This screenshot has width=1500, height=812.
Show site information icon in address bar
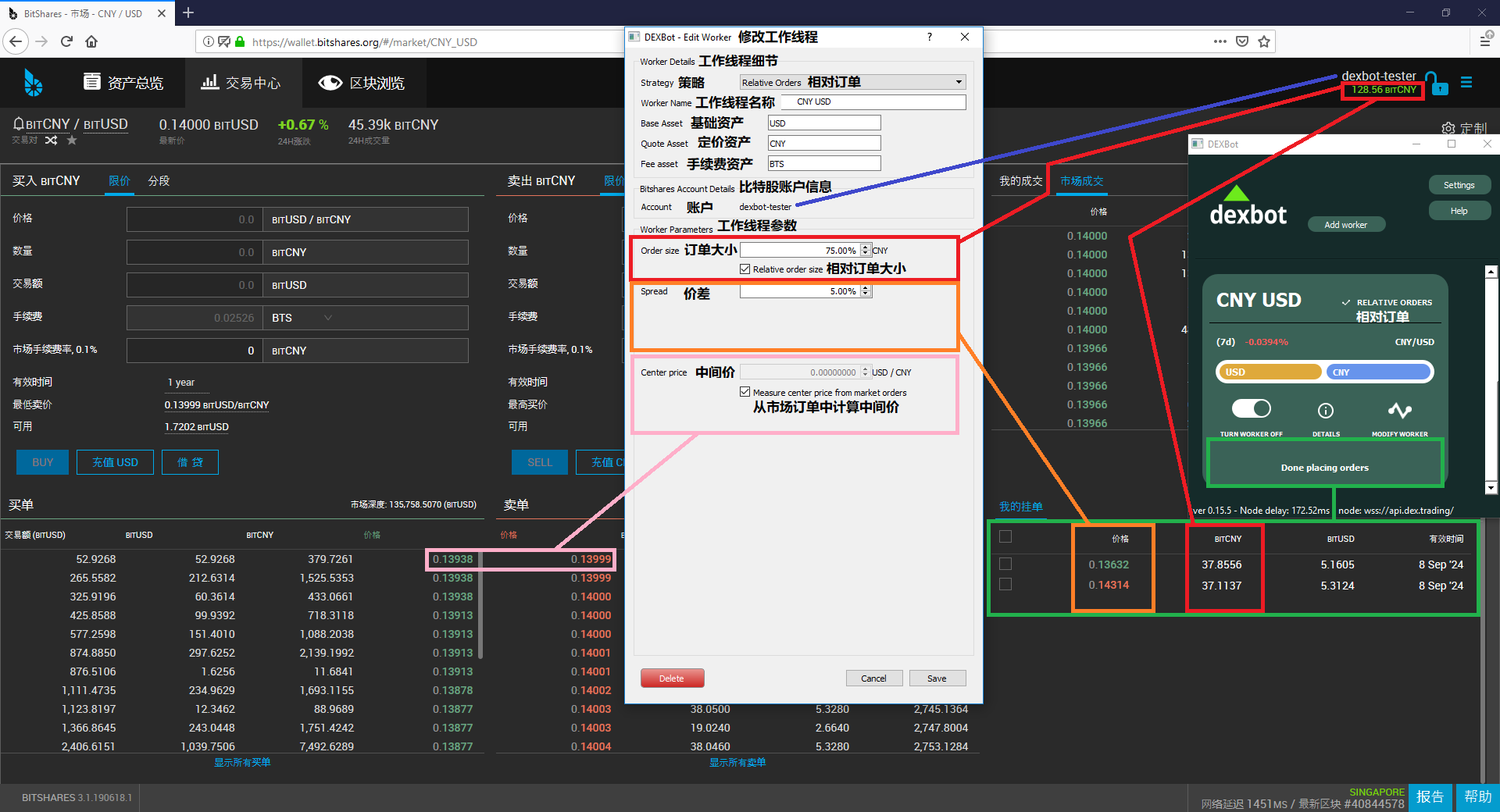pyautogui.click(x=209, y=41)
